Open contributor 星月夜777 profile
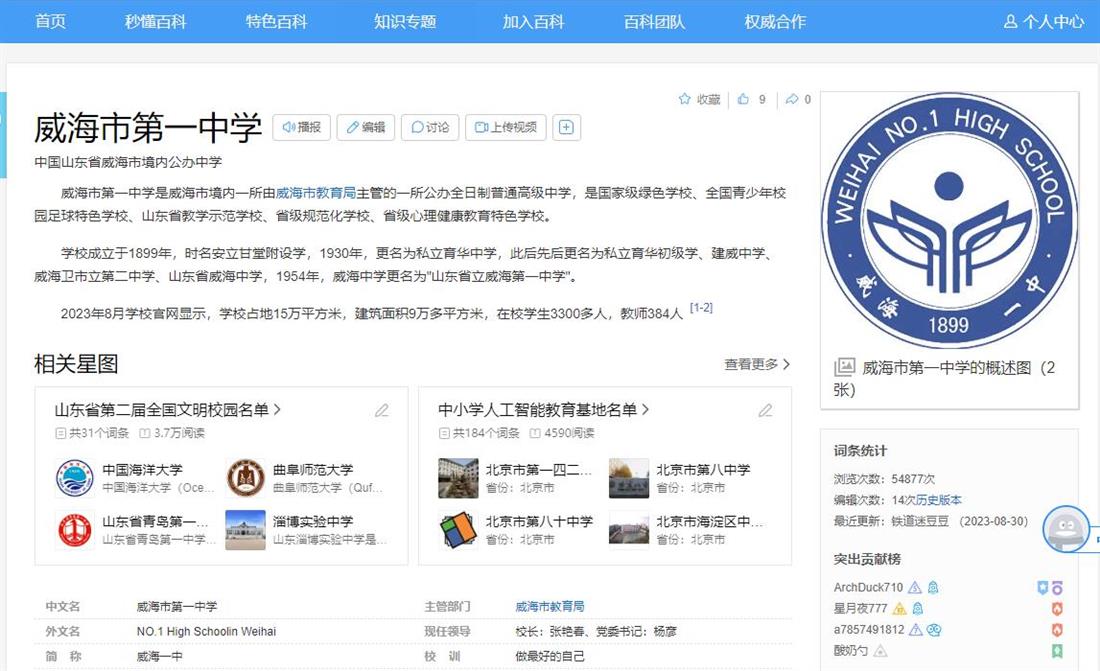The width and height of the screenshot is (1100, 671). [x=860, y=609]
